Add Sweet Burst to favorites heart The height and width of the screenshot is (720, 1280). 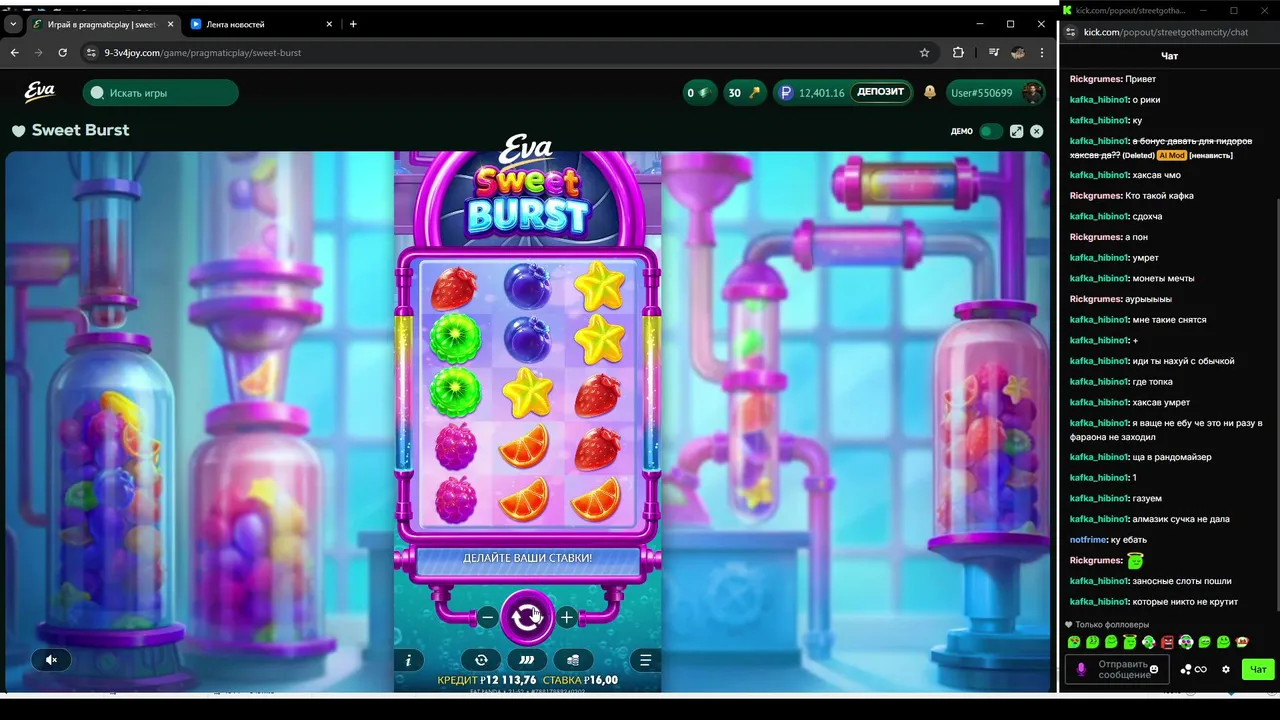click(x=18, y=130)
